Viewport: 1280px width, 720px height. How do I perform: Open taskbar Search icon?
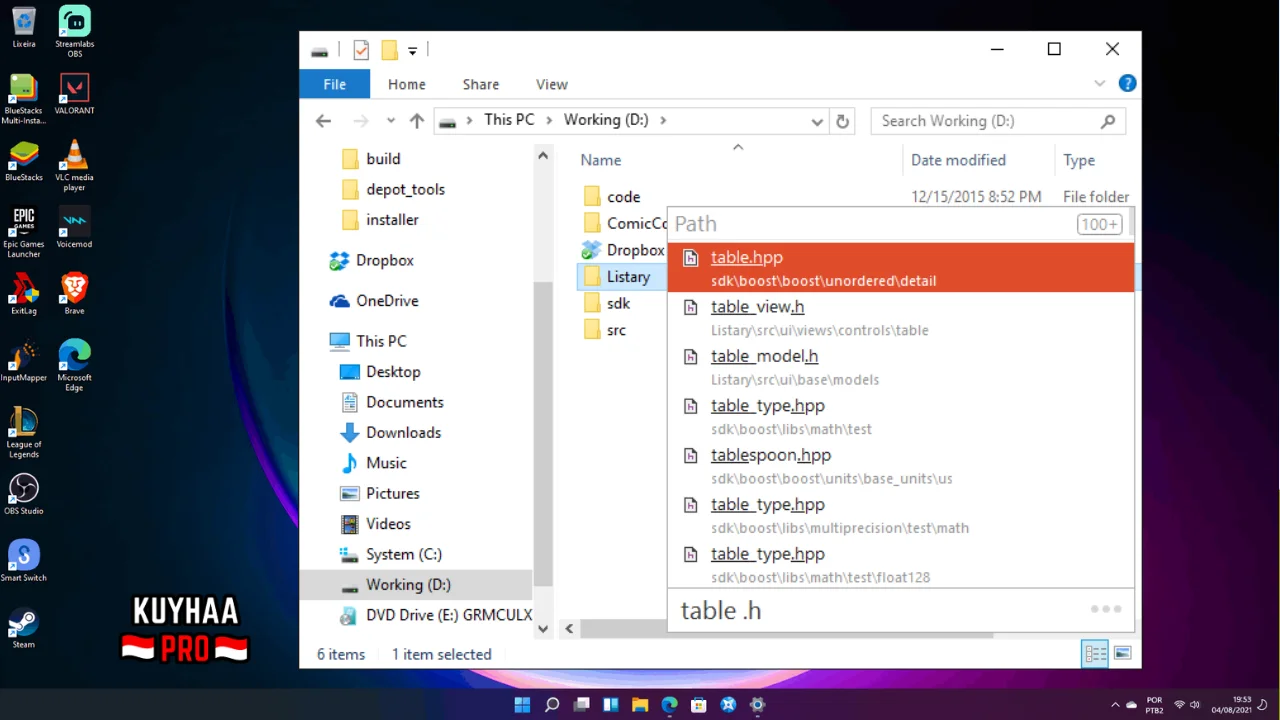(552, 705)
